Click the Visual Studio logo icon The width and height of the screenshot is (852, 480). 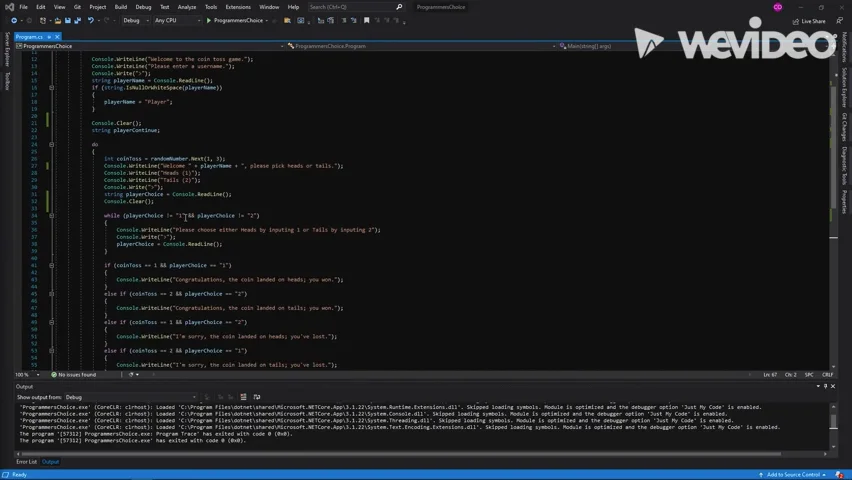pyautogui.click(x=9, y=7)
